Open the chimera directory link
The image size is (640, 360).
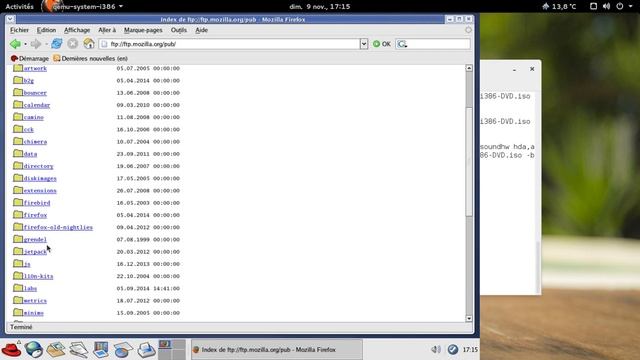click(x=35, y=142)
